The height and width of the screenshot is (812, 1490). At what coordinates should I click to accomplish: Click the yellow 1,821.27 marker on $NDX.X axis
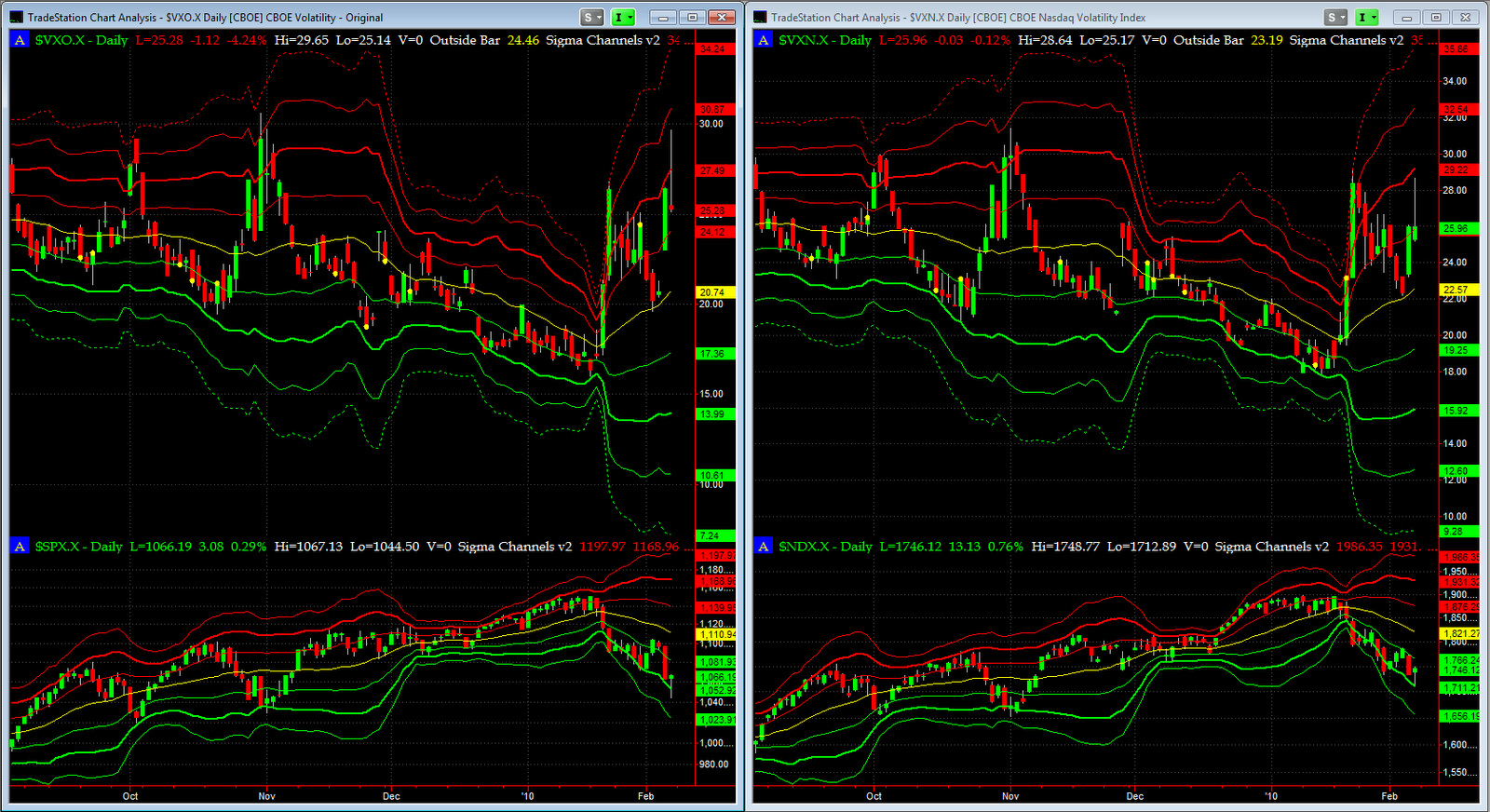1460,633
